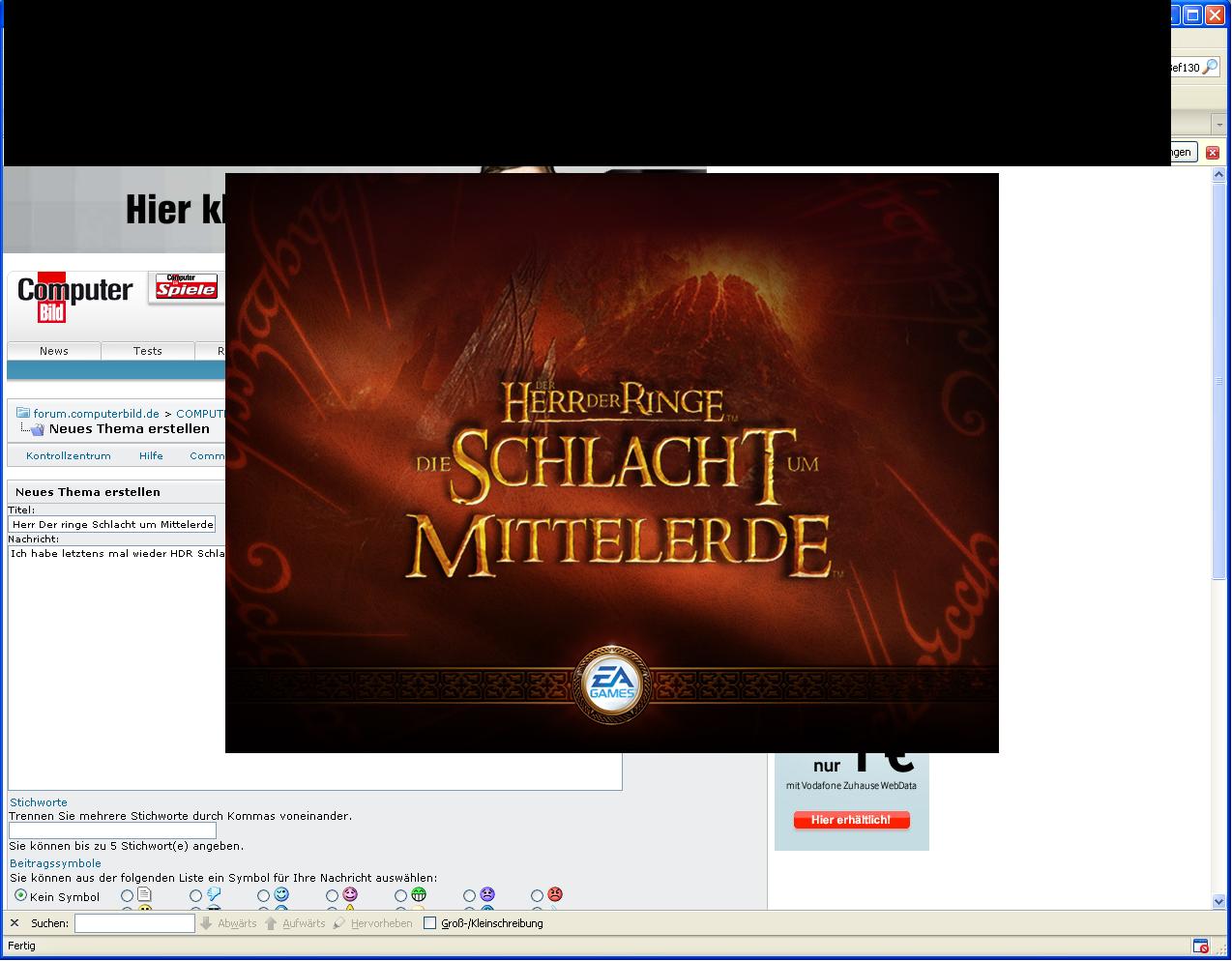Click the status bar popup blocker icon
1232x961 pixels.
(x=1200, y=946)
